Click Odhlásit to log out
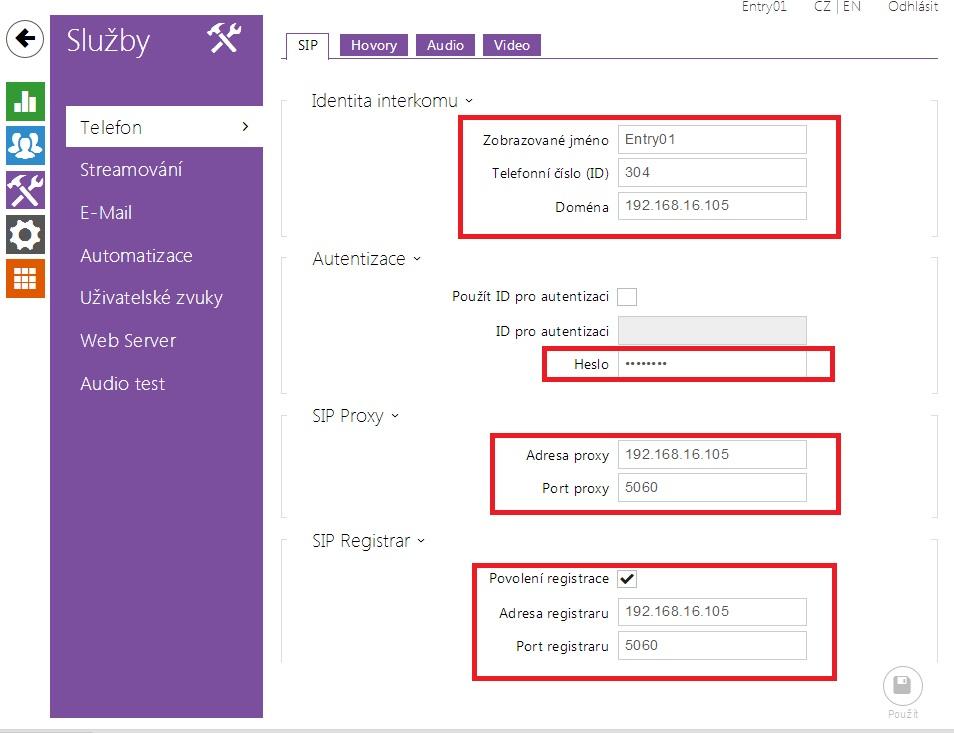The height and width of the screenshot is (733, 954). tap(913, 7)
